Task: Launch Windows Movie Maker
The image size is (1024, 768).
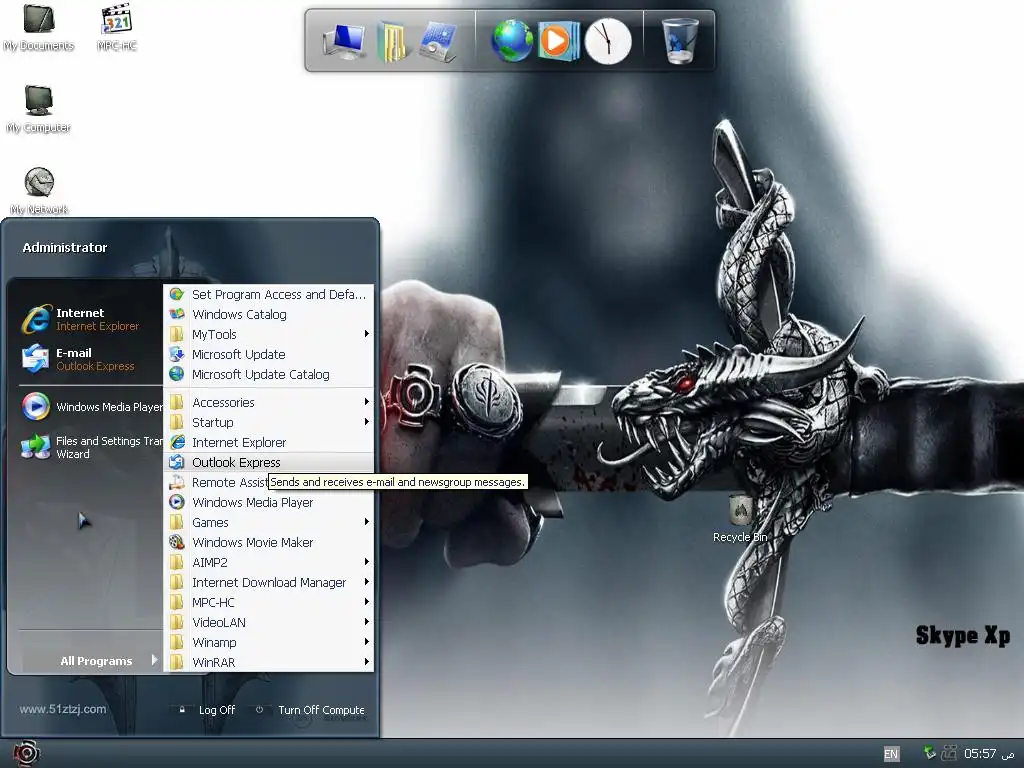Action: pos(268,543)
